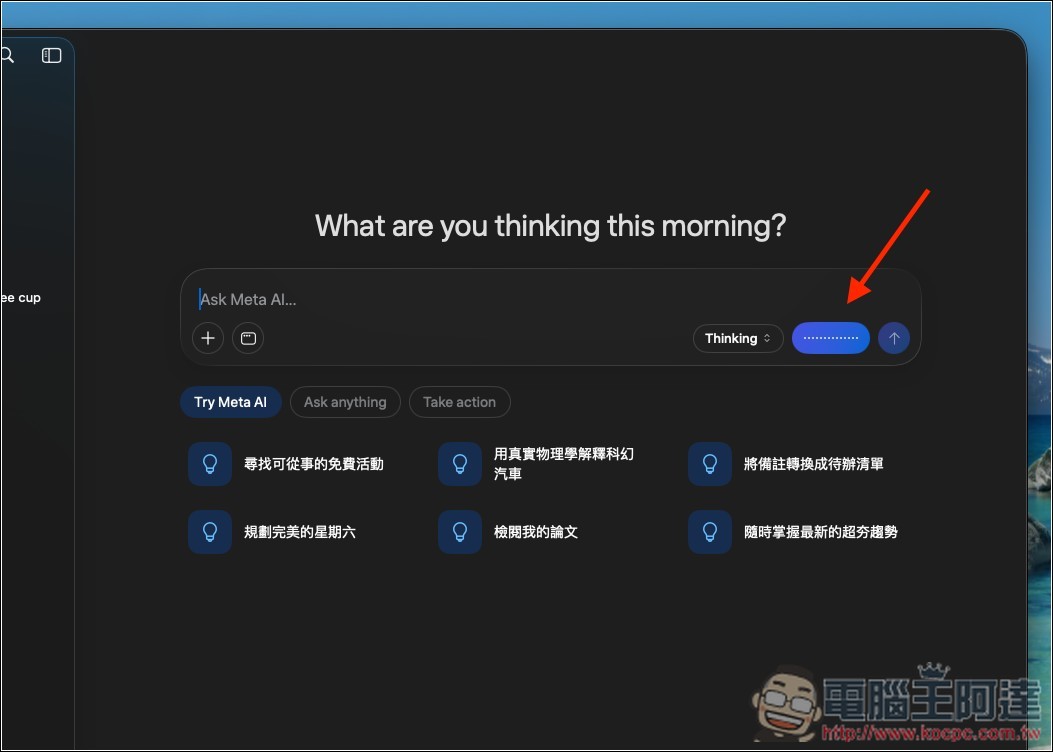1053x752 pixels.
Task: Click lightbulb icon beside 隨時掌握最新的超夯趨勢
Action: pos(710,532)
